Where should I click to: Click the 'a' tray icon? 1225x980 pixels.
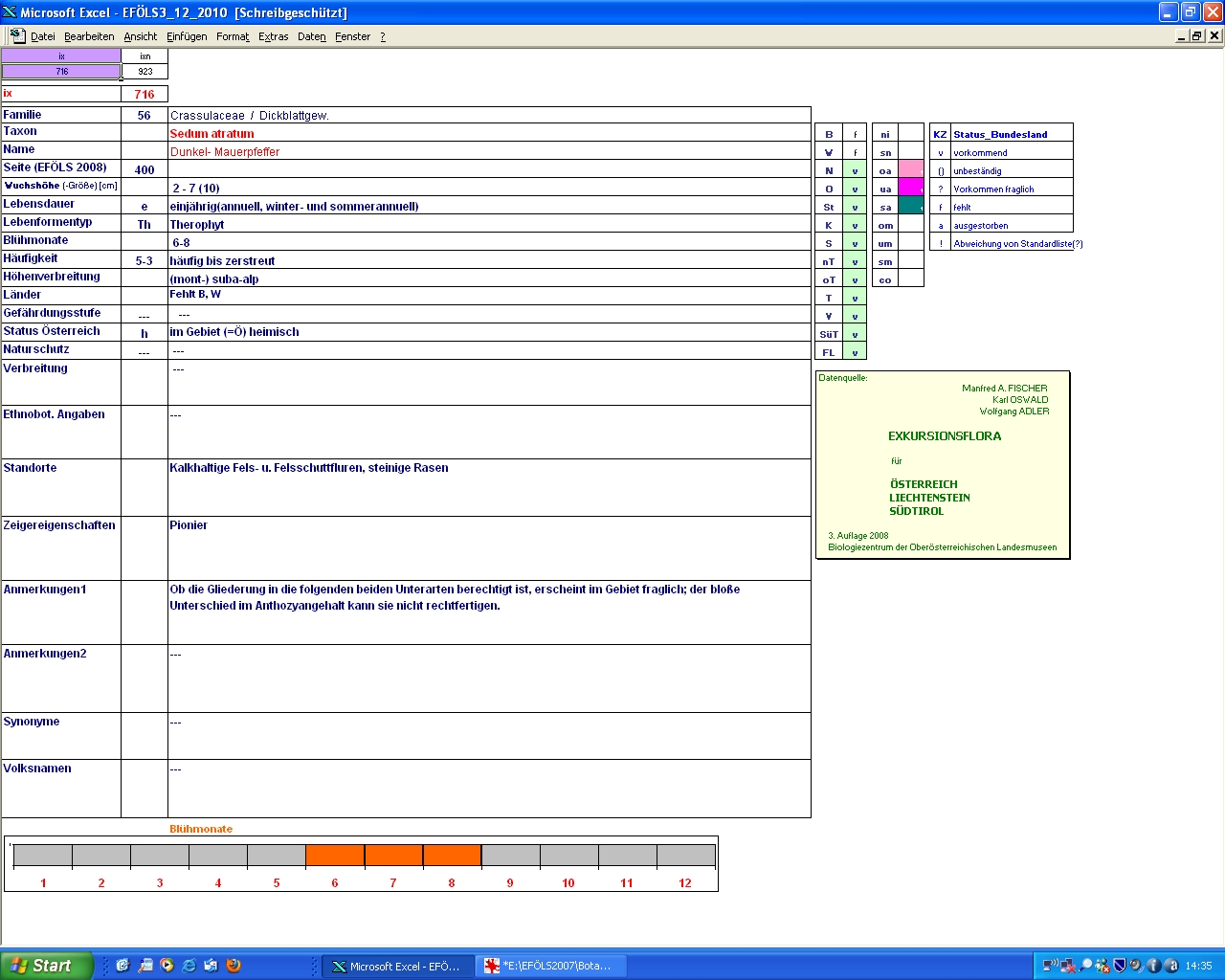tap(1170, 966)
